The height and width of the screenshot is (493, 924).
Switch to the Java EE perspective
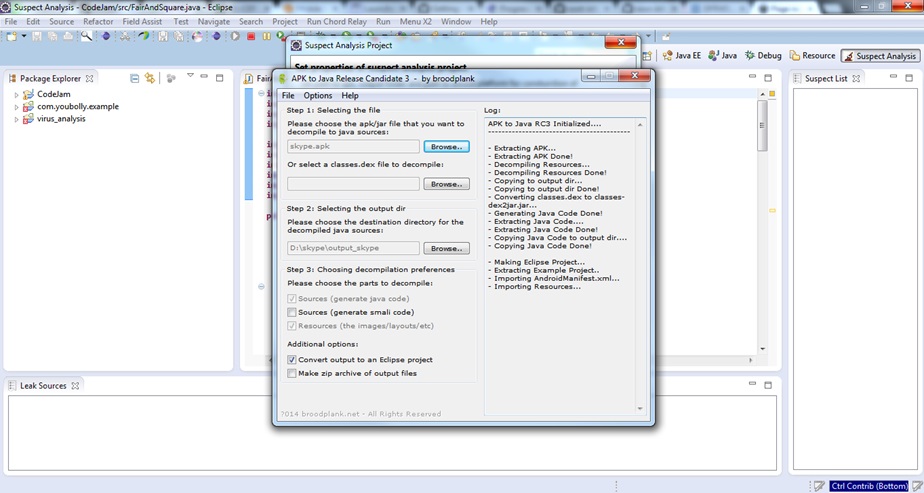point(682,55)
